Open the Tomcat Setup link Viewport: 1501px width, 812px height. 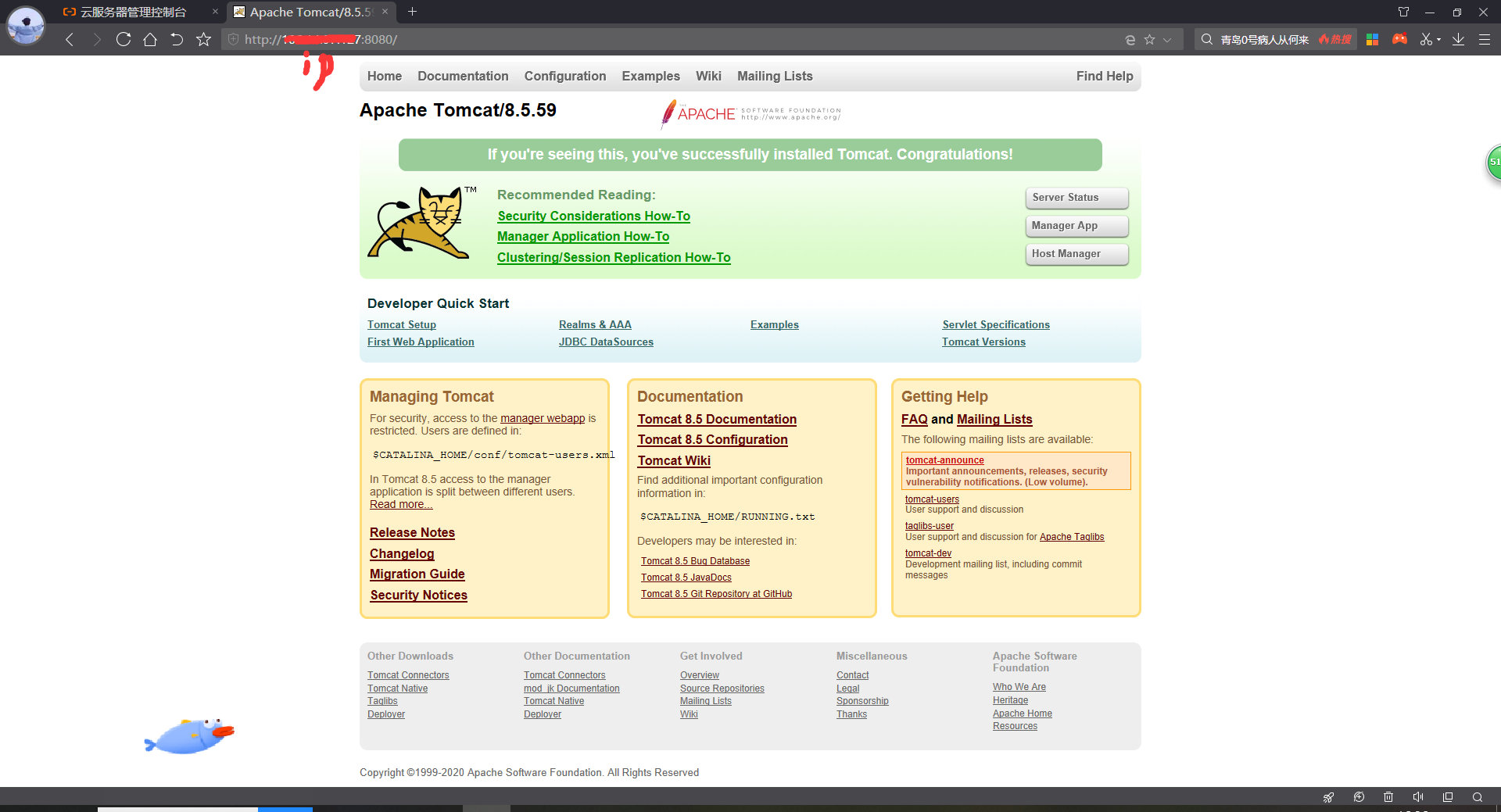pyautogui.click(x=402, y=325)
